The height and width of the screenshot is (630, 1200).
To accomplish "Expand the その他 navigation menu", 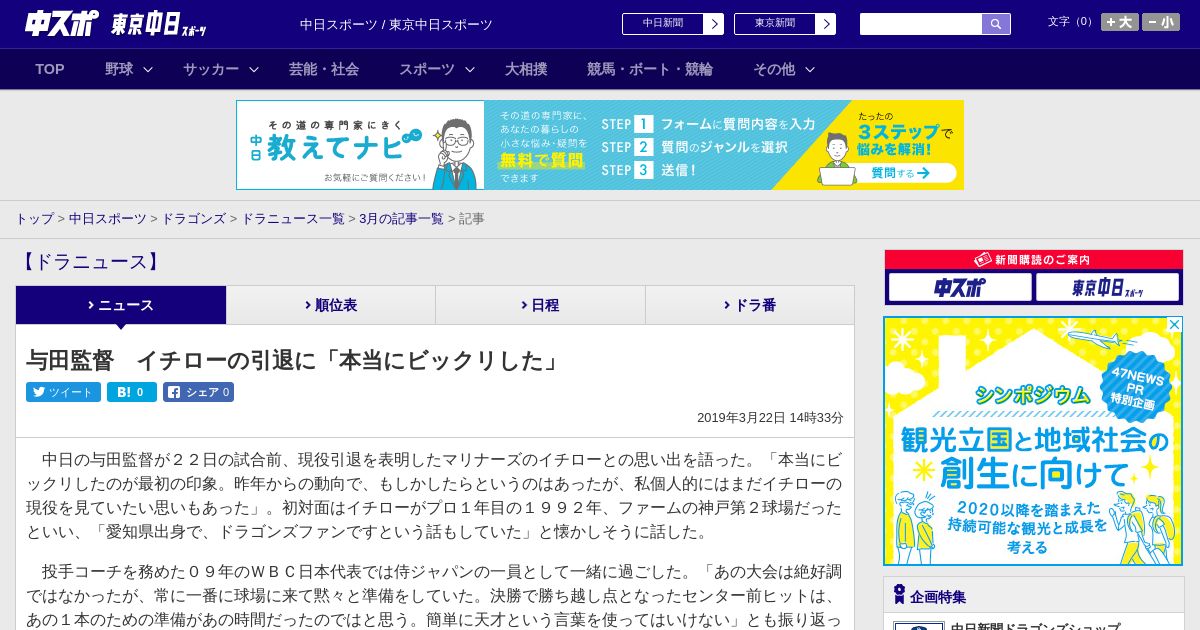I will [784, 69].
